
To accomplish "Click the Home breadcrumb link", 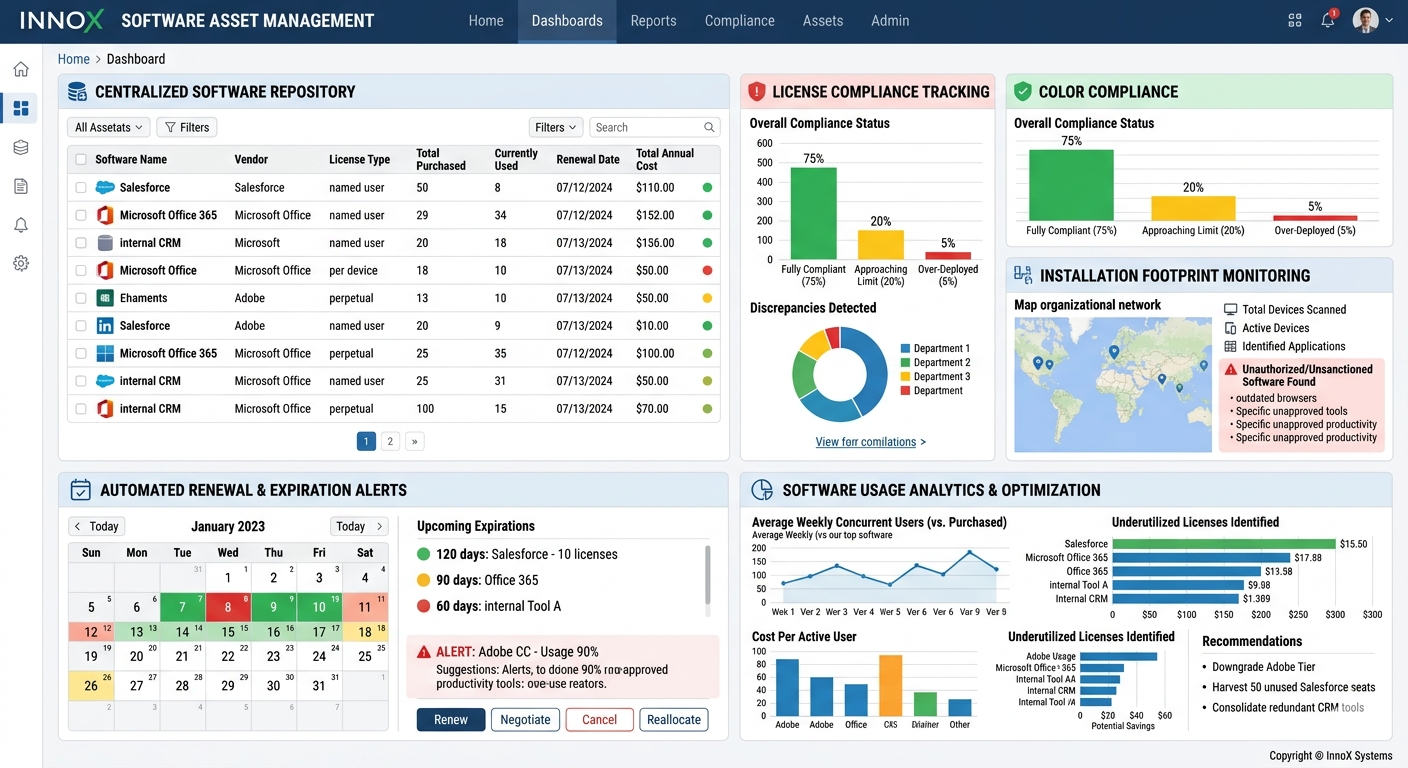I will click(74, 59).
